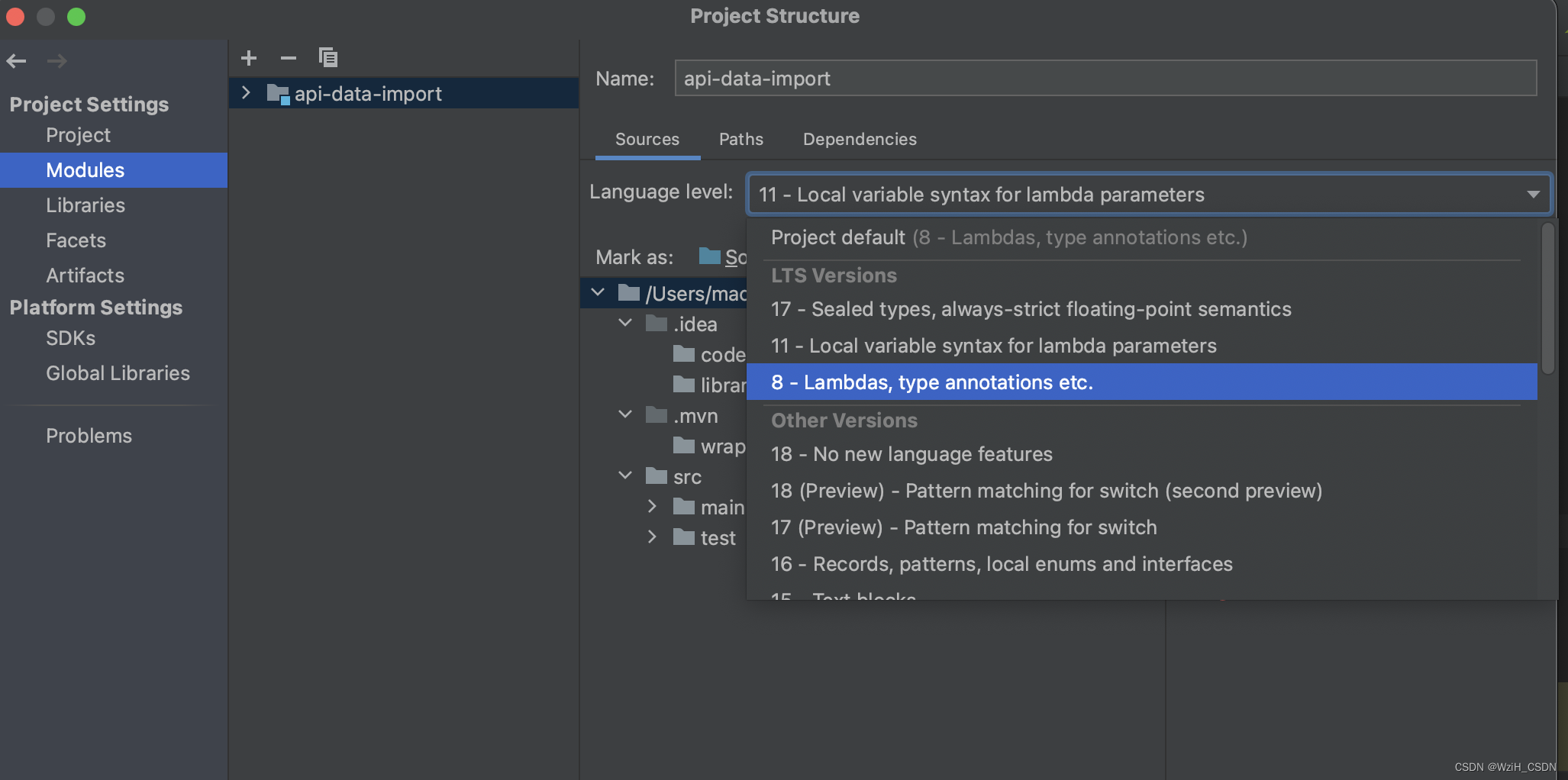The image size is (1568, 780).
Task: Choose 18 (Preview) pattern matching second preview
Action: [x=1142, y=491]
